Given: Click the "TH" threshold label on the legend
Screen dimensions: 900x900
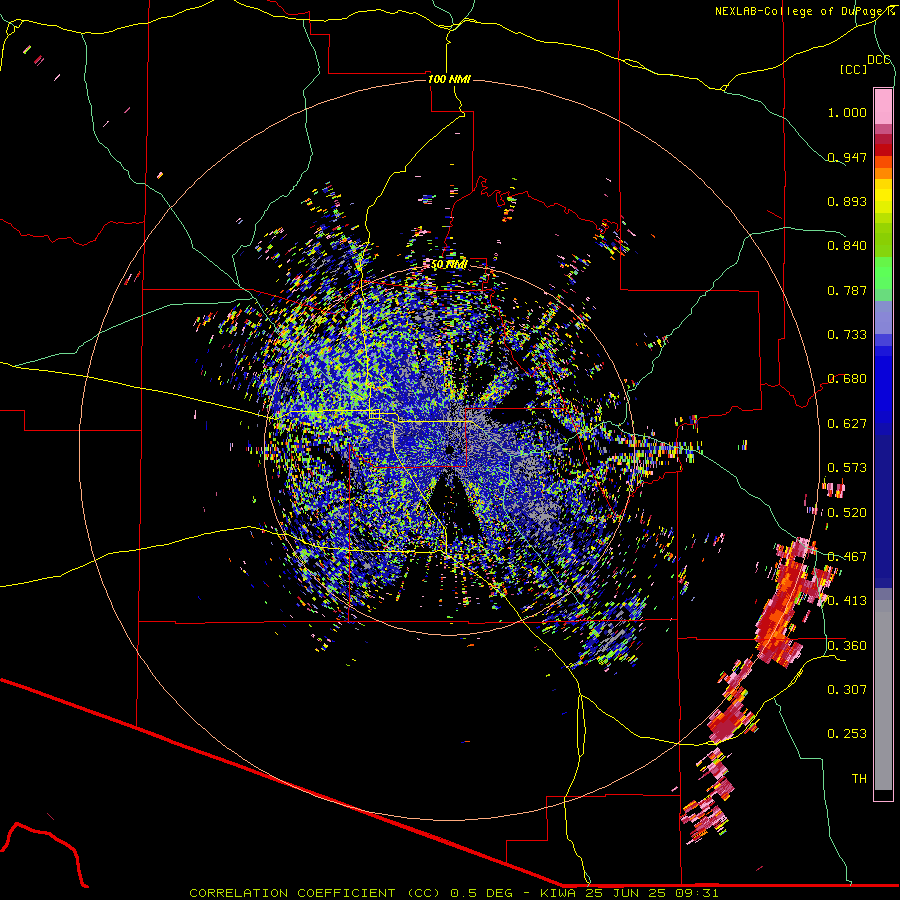Looking at the screenshot, I should tap(859, 779).
